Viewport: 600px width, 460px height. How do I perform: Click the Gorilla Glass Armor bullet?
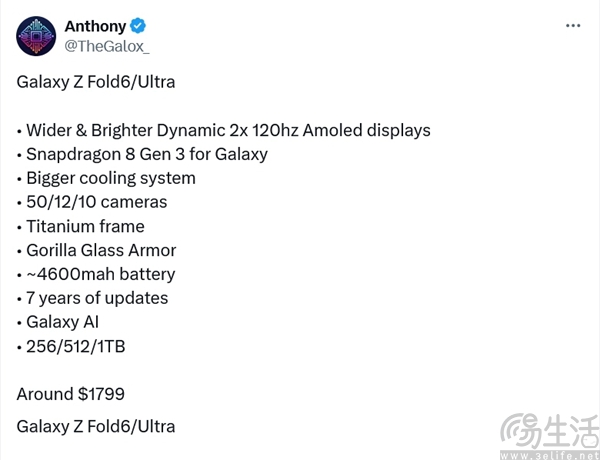click(96, 250)
